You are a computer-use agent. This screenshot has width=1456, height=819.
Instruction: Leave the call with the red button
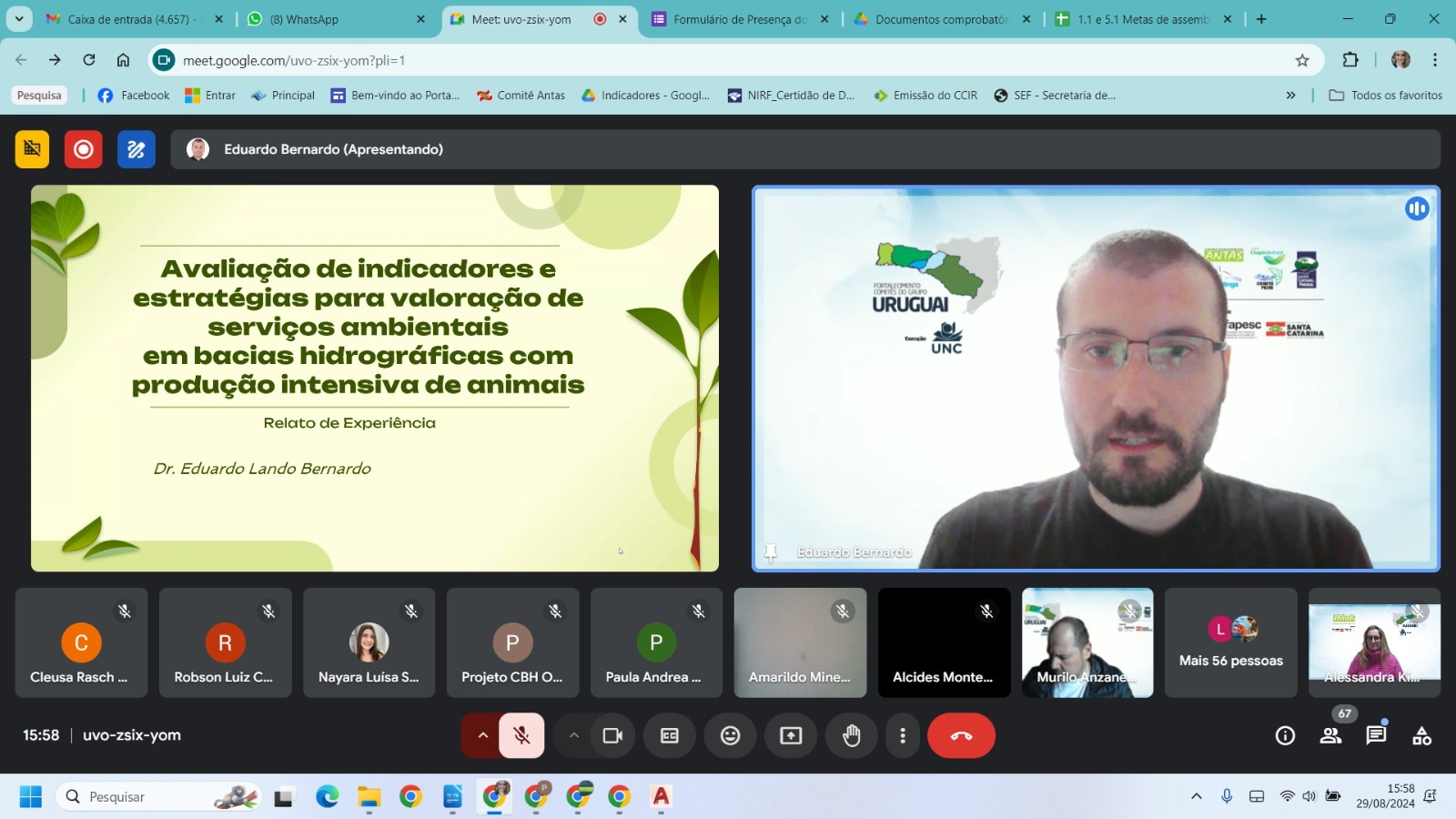961,735
